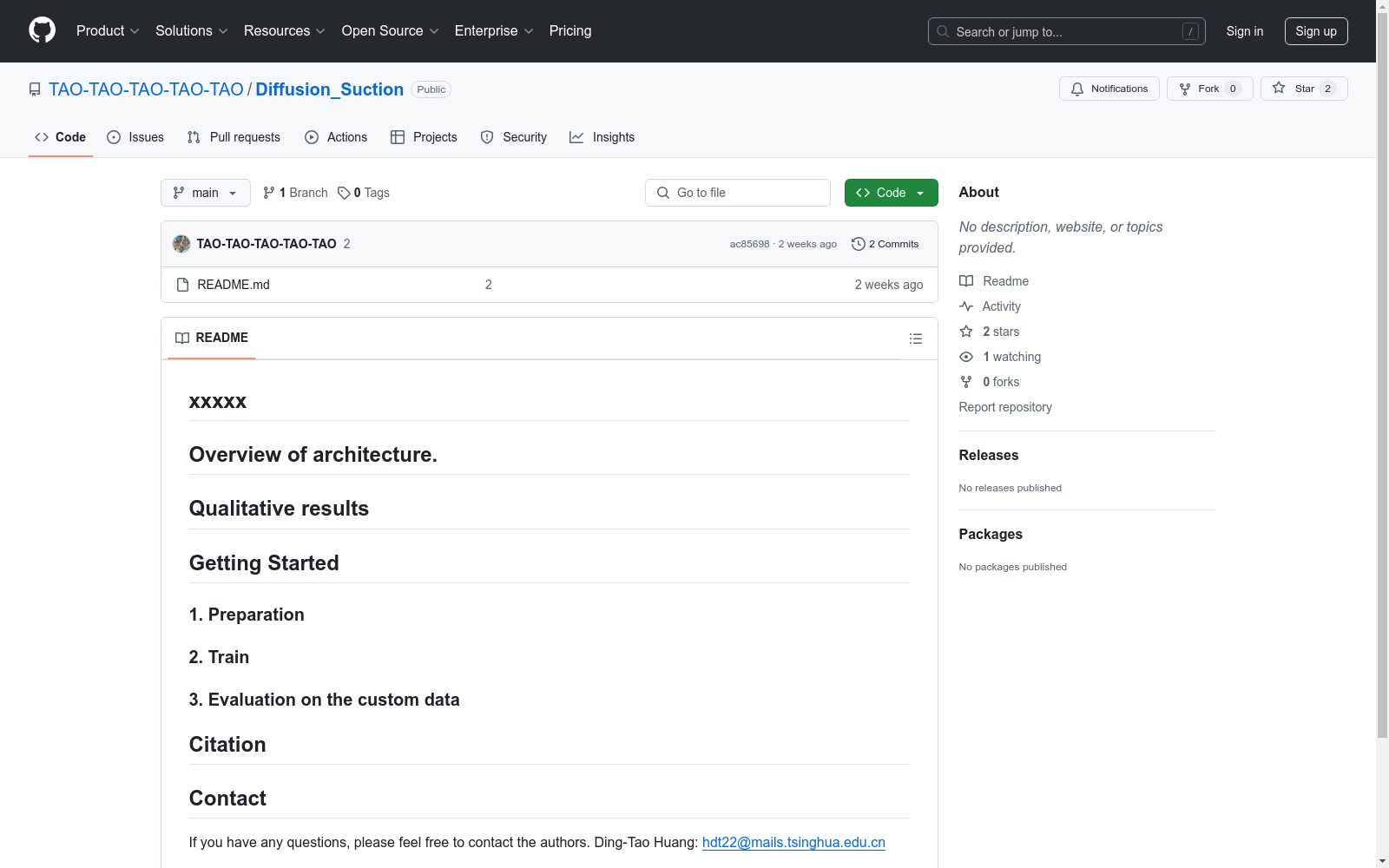Click the 'Getting Started' heading
The width and height of the screenshot is (1389, 868).
[264, 562]
